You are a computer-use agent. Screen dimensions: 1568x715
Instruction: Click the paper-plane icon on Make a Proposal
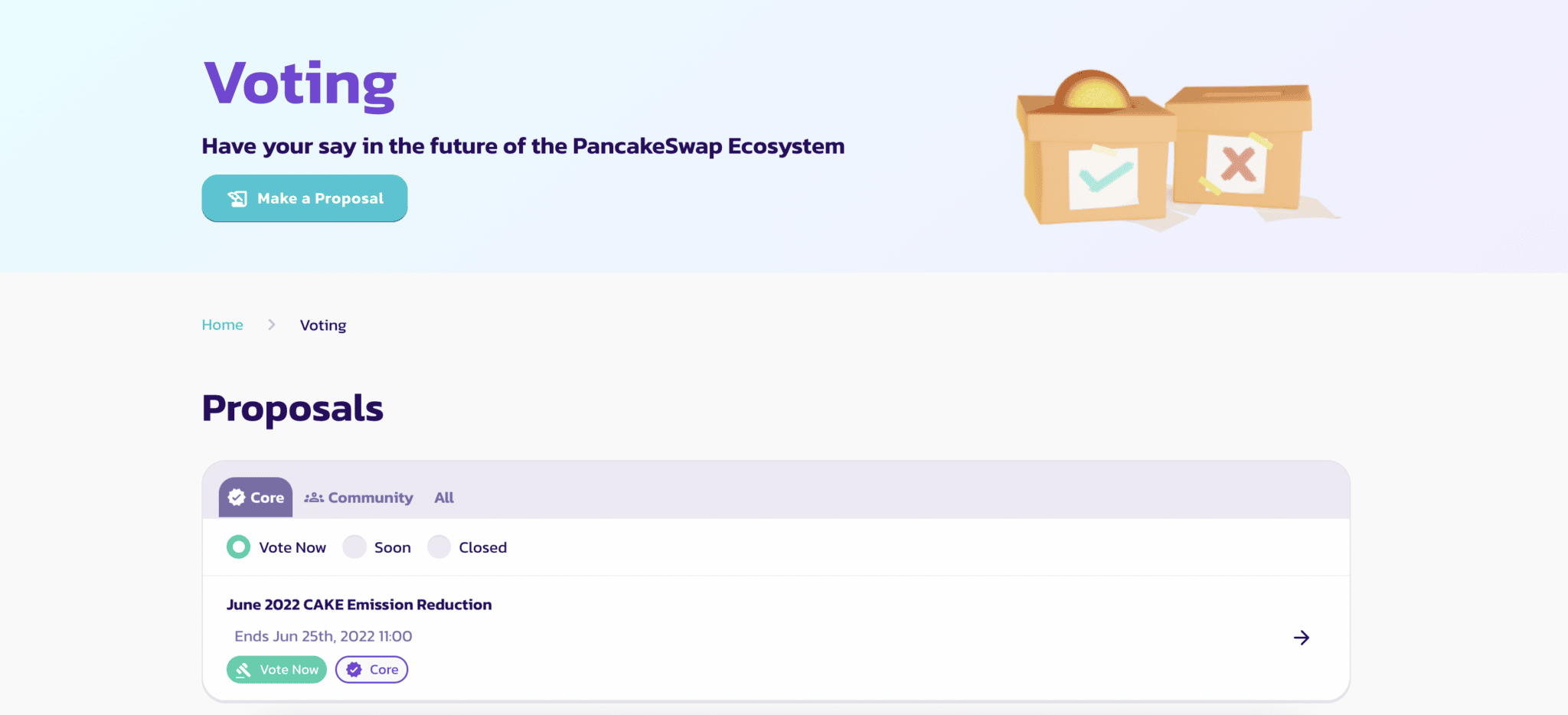pyautogui.click(x=238, y=198)
